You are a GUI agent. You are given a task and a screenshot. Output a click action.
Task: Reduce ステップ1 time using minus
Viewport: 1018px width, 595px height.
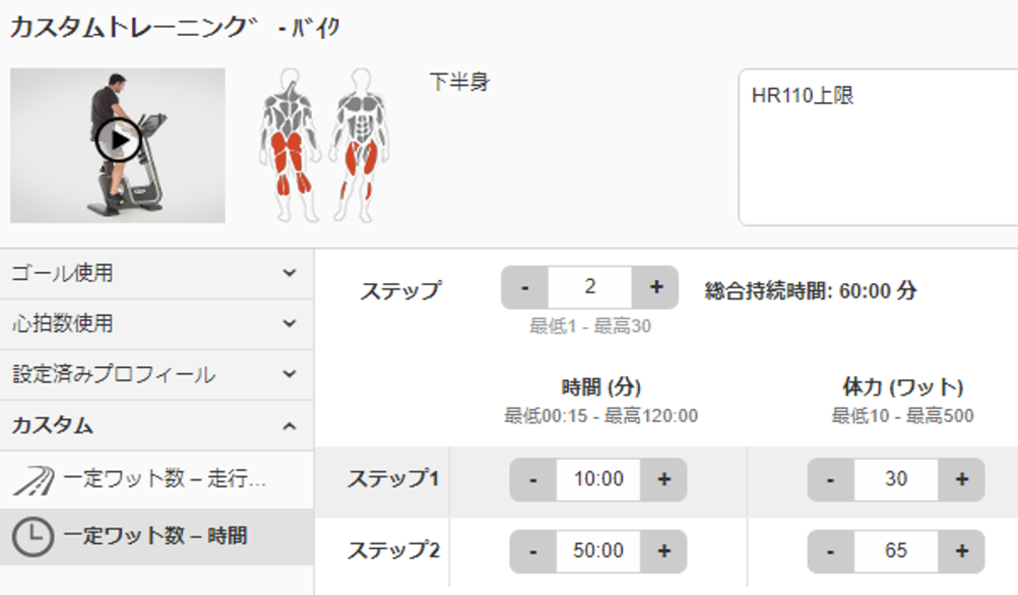coord(533,479)
